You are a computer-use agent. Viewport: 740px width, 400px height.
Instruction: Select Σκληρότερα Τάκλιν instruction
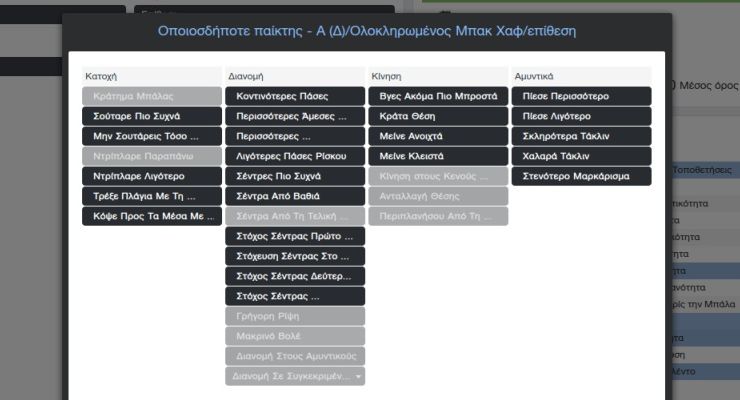click(x=581, y=136)
